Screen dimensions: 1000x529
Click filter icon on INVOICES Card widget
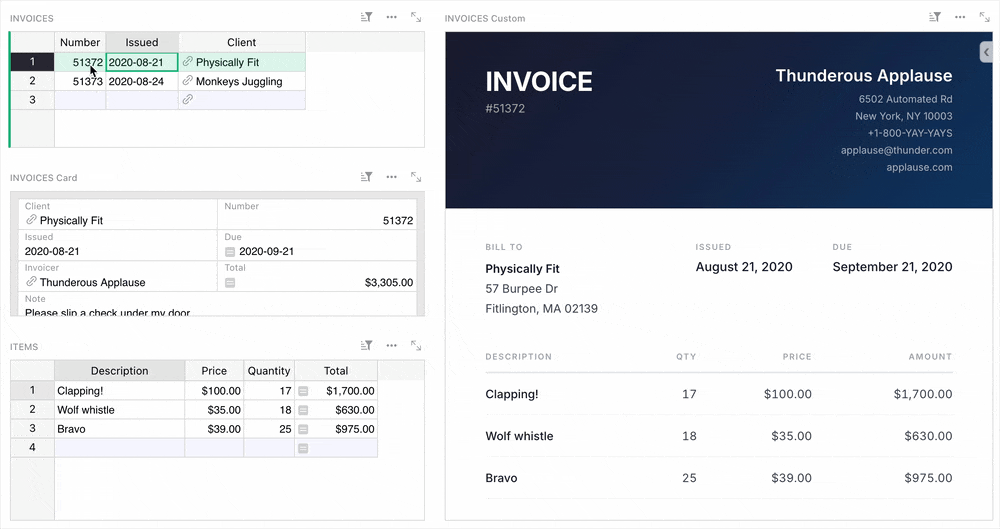(367, 177)
